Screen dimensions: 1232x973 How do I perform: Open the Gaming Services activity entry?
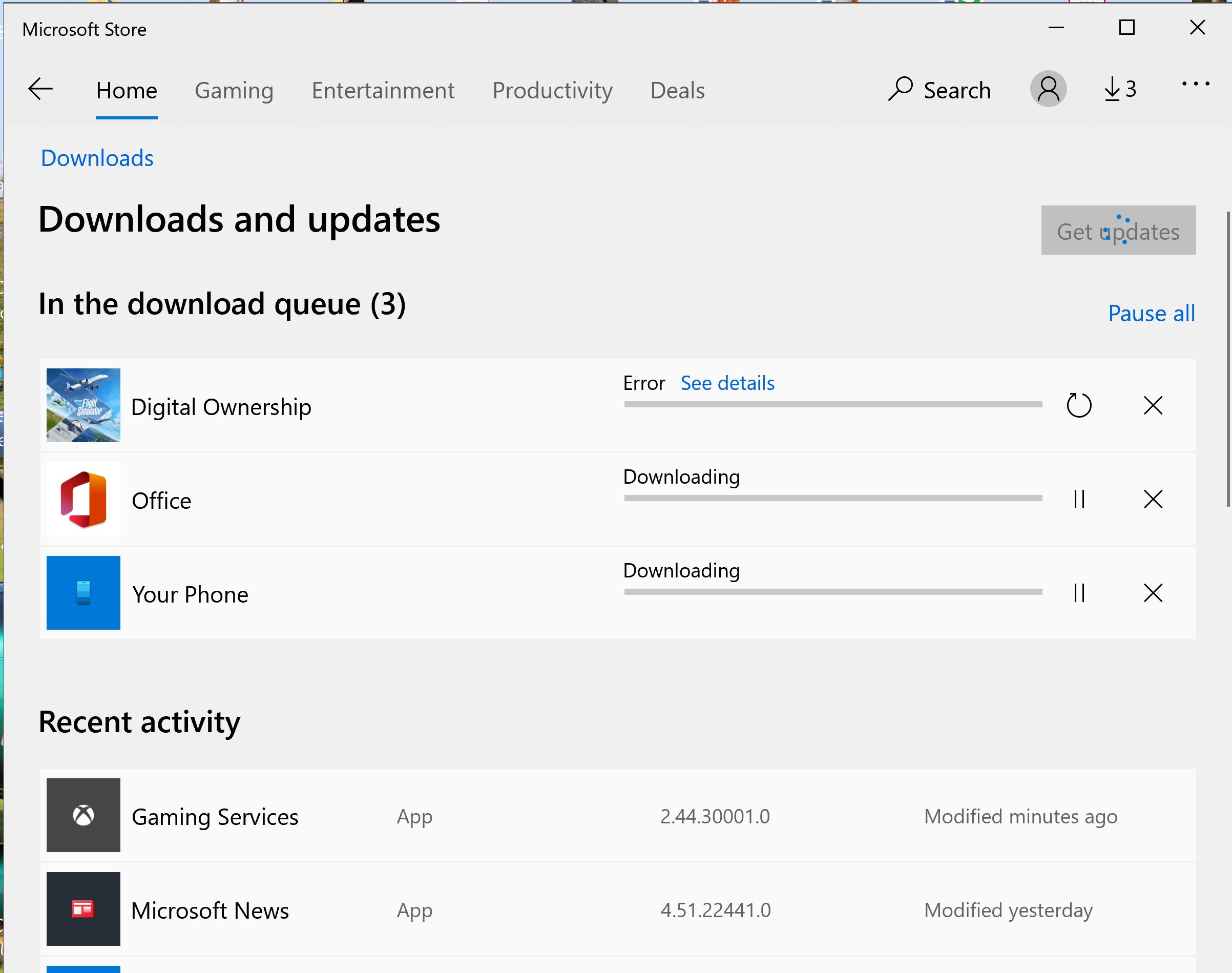coord(618,815)
